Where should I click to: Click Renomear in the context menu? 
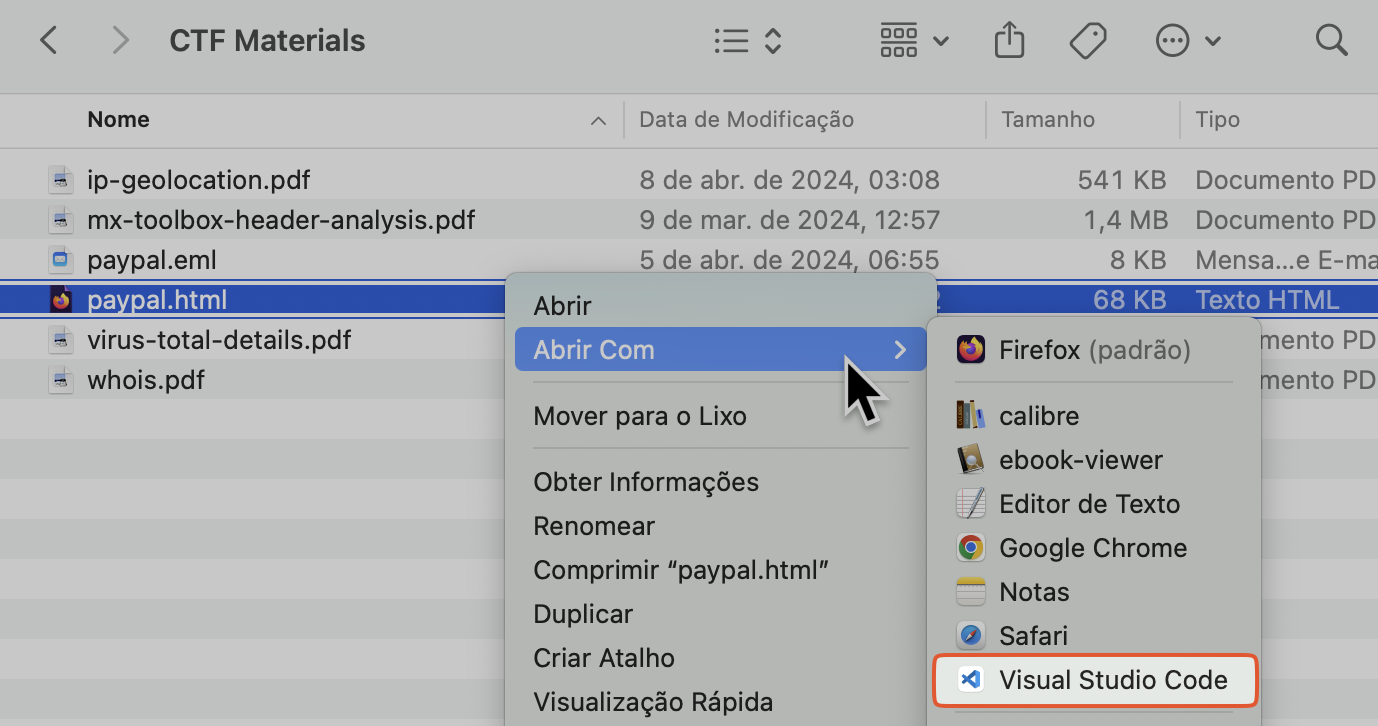click(x=594, y=525)
